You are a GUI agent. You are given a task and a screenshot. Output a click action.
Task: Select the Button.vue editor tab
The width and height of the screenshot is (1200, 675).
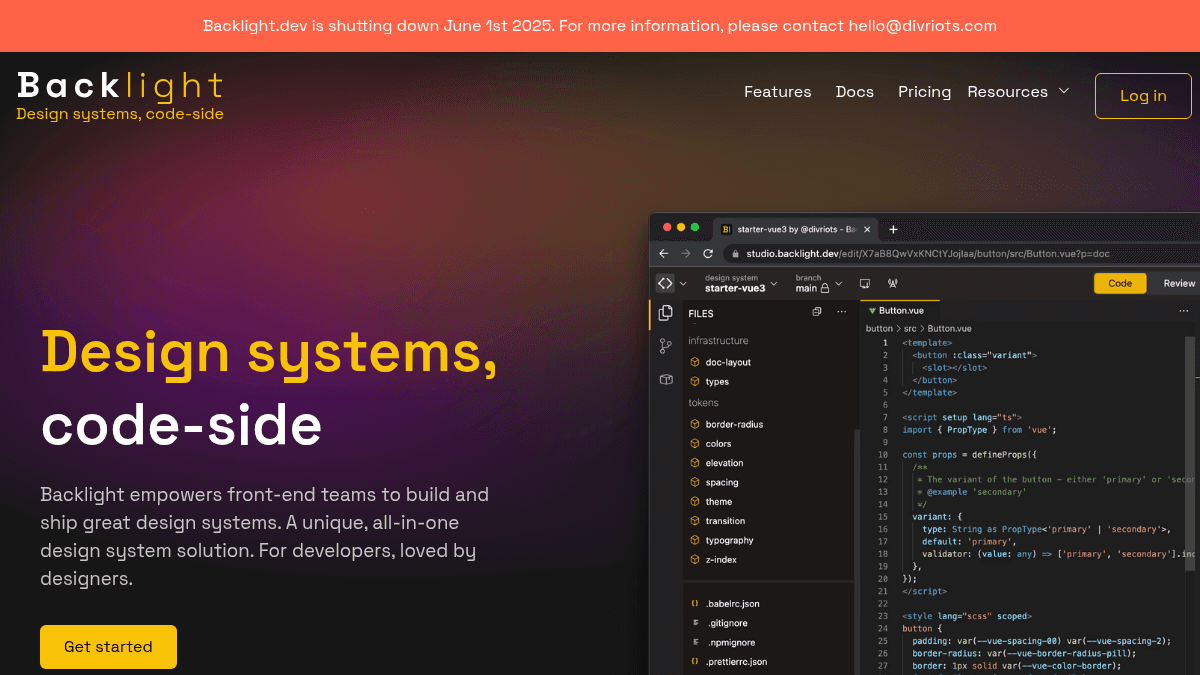(x=899, y=311)
